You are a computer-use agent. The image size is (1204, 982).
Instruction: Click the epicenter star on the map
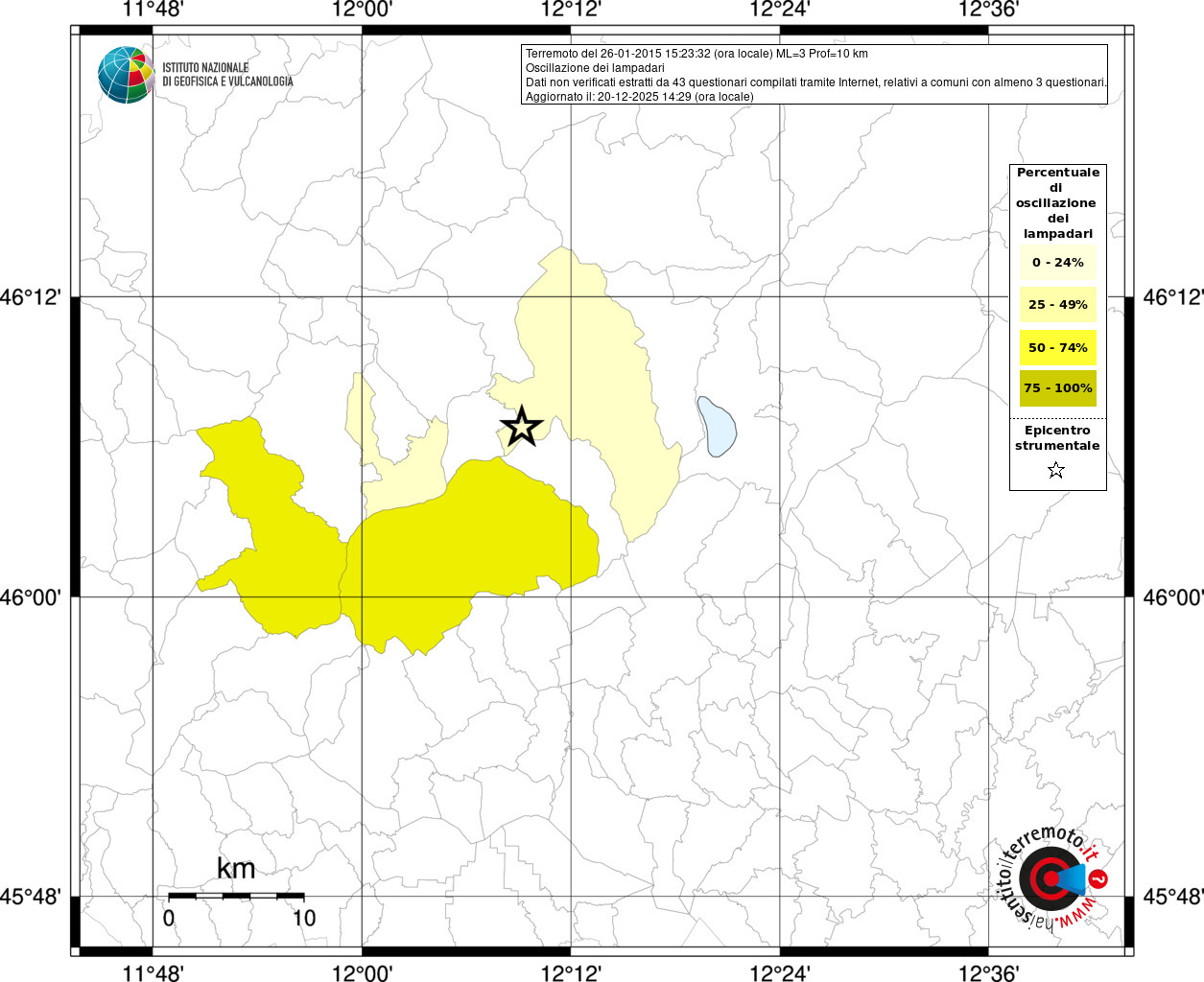pyautogui.click(x=522, y=426)
